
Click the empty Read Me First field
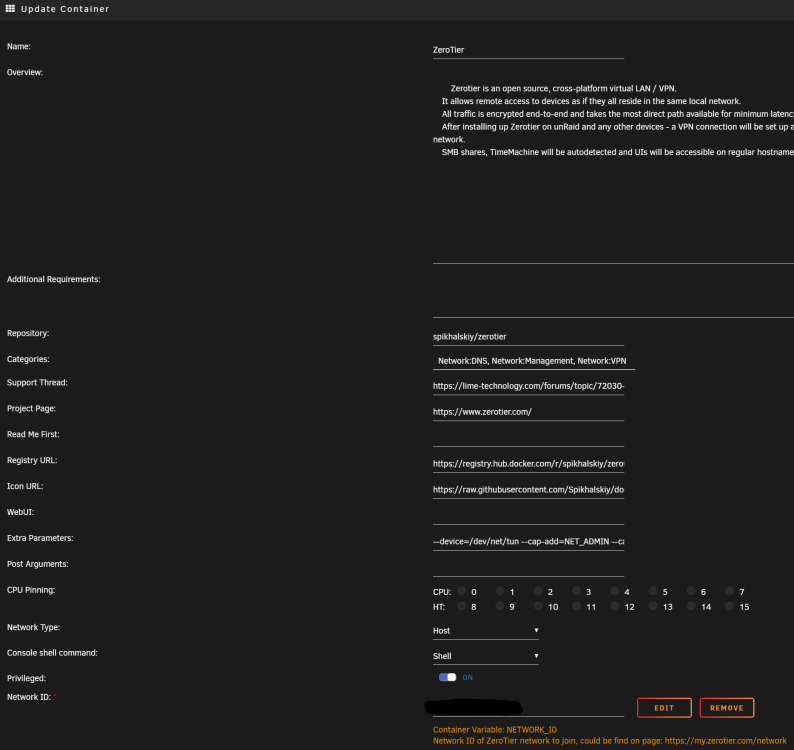[x=528, y=438]
